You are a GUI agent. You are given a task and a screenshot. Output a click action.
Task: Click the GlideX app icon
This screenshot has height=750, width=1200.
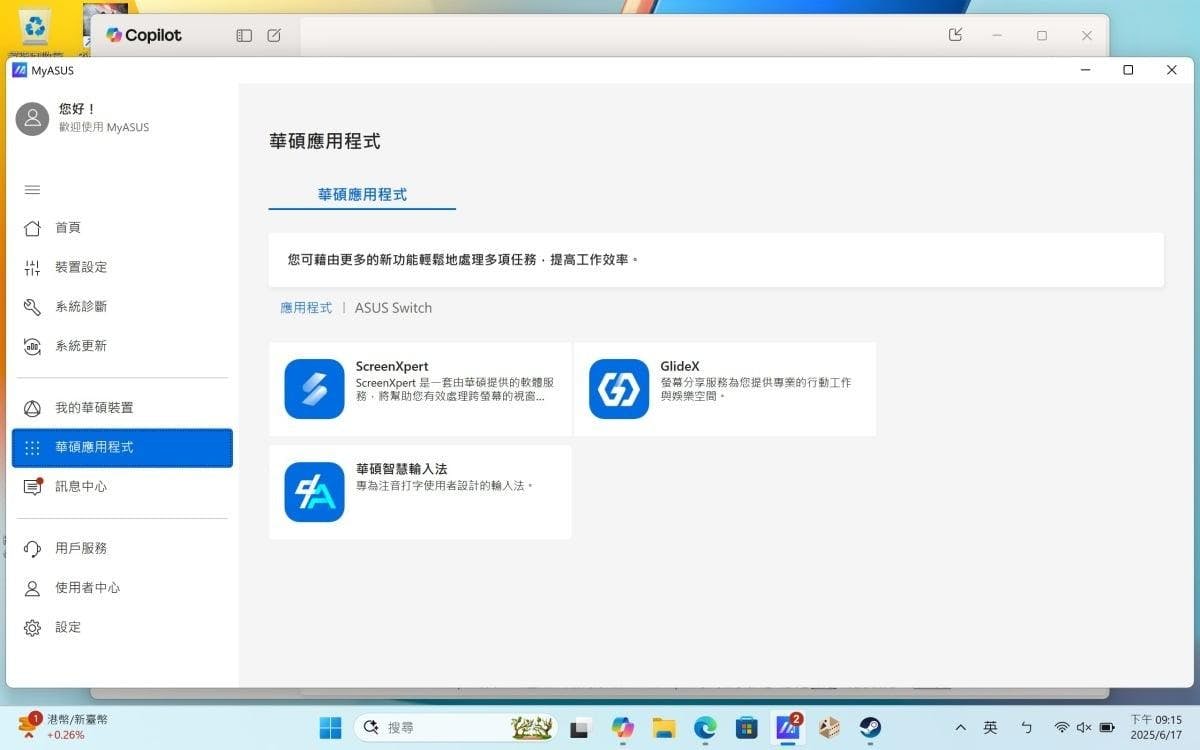619,389
